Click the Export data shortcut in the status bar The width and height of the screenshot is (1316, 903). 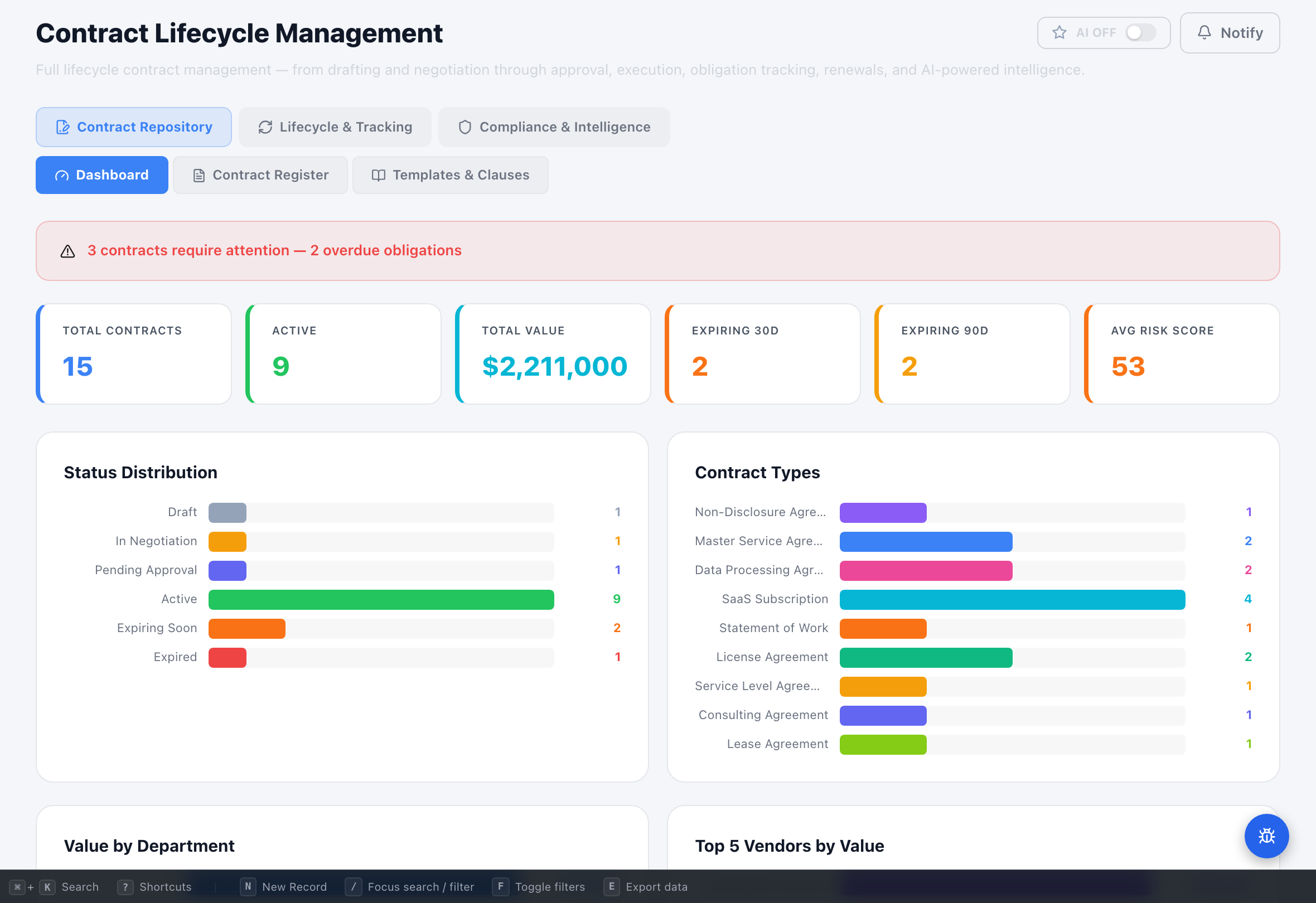point(646,887)
